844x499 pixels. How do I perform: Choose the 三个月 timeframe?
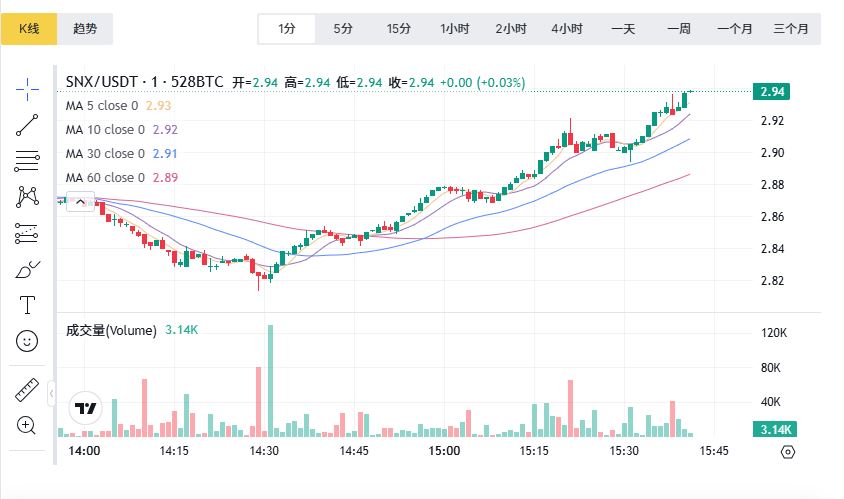point(790,29)
